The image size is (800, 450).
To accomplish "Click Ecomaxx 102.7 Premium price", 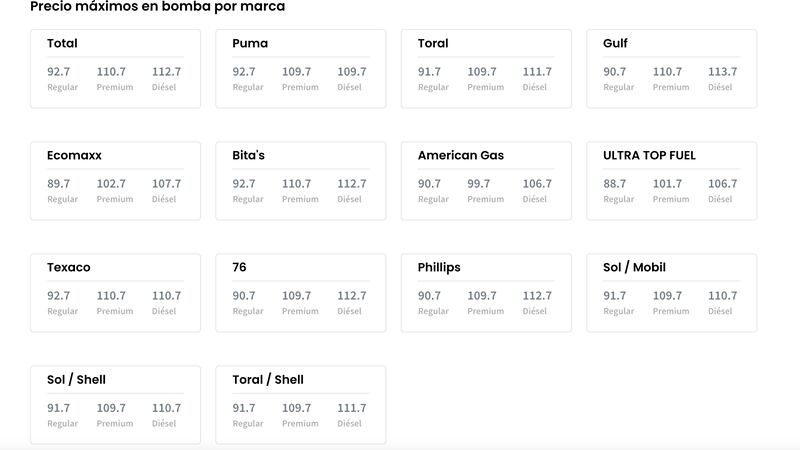I will 111,184.
